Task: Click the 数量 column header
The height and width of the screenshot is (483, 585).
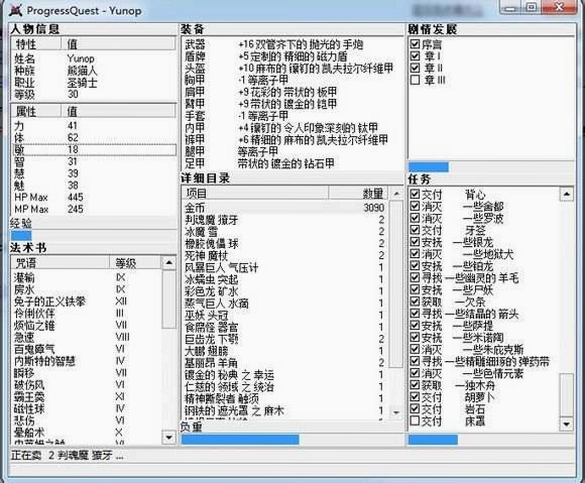Action: [x=359, y=193]
